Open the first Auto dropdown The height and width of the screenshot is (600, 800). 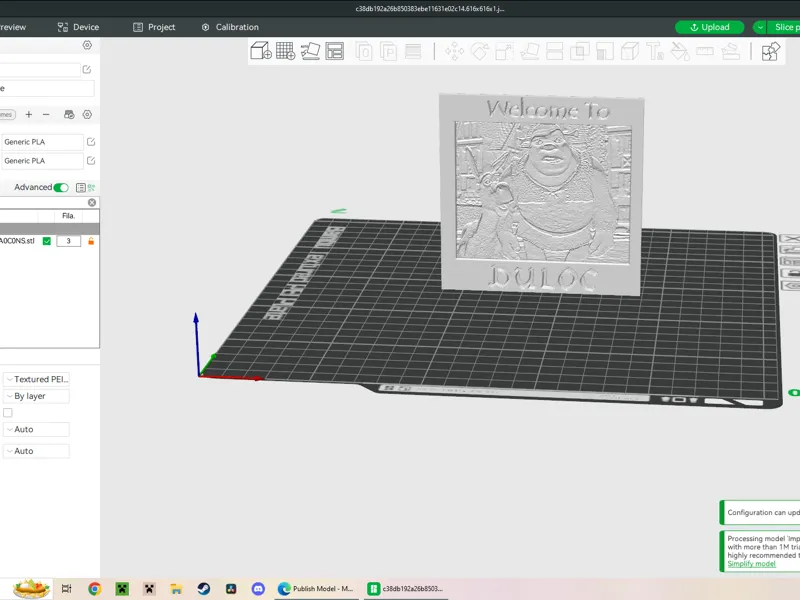36,429
